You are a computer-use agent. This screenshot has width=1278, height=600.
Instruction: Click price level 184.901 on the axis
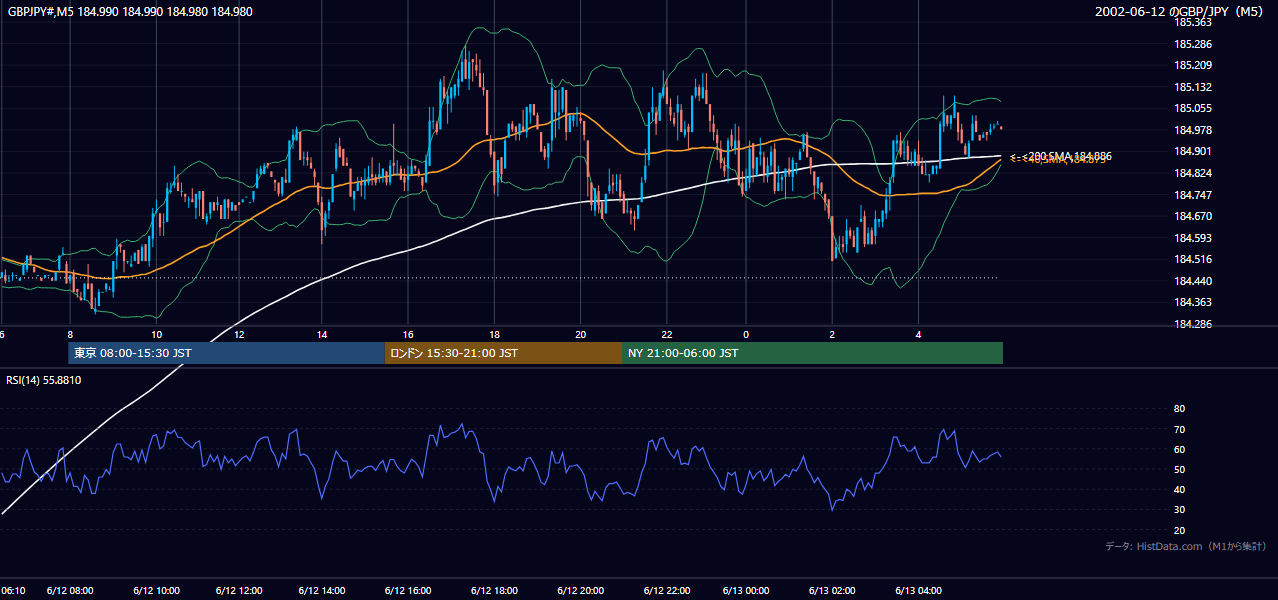[x=1193, y=151]
